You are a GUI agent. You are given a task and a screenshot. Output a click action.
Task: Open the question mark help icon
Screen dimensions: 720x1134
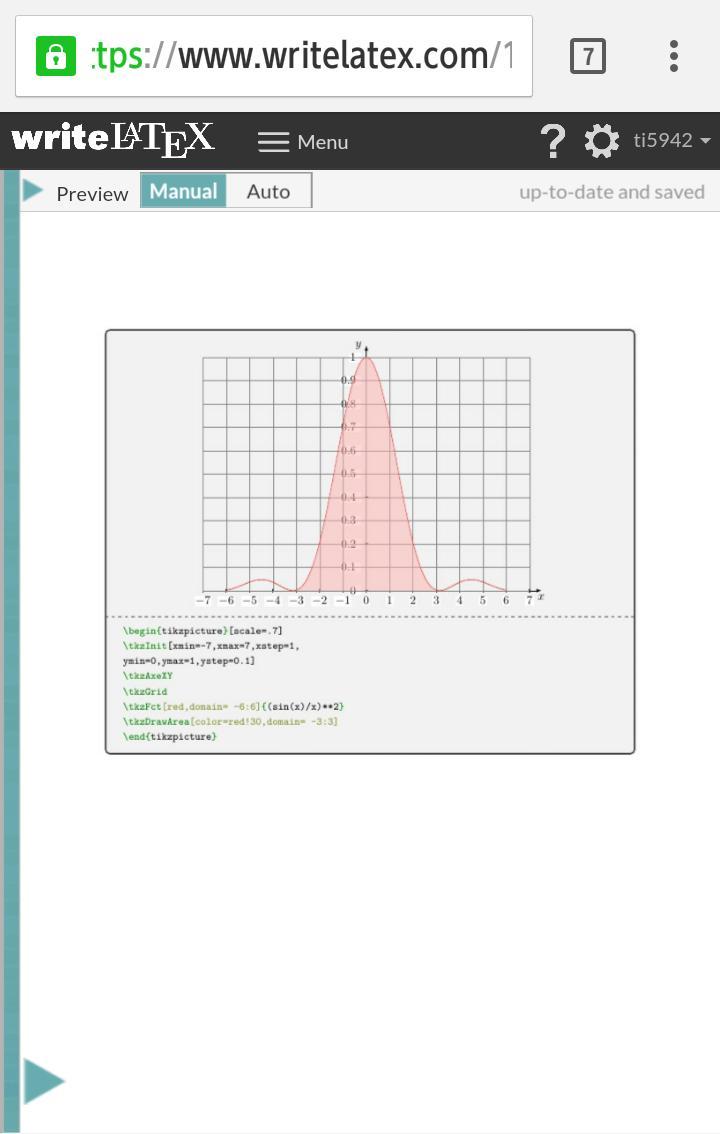click(x=553, y=140)
